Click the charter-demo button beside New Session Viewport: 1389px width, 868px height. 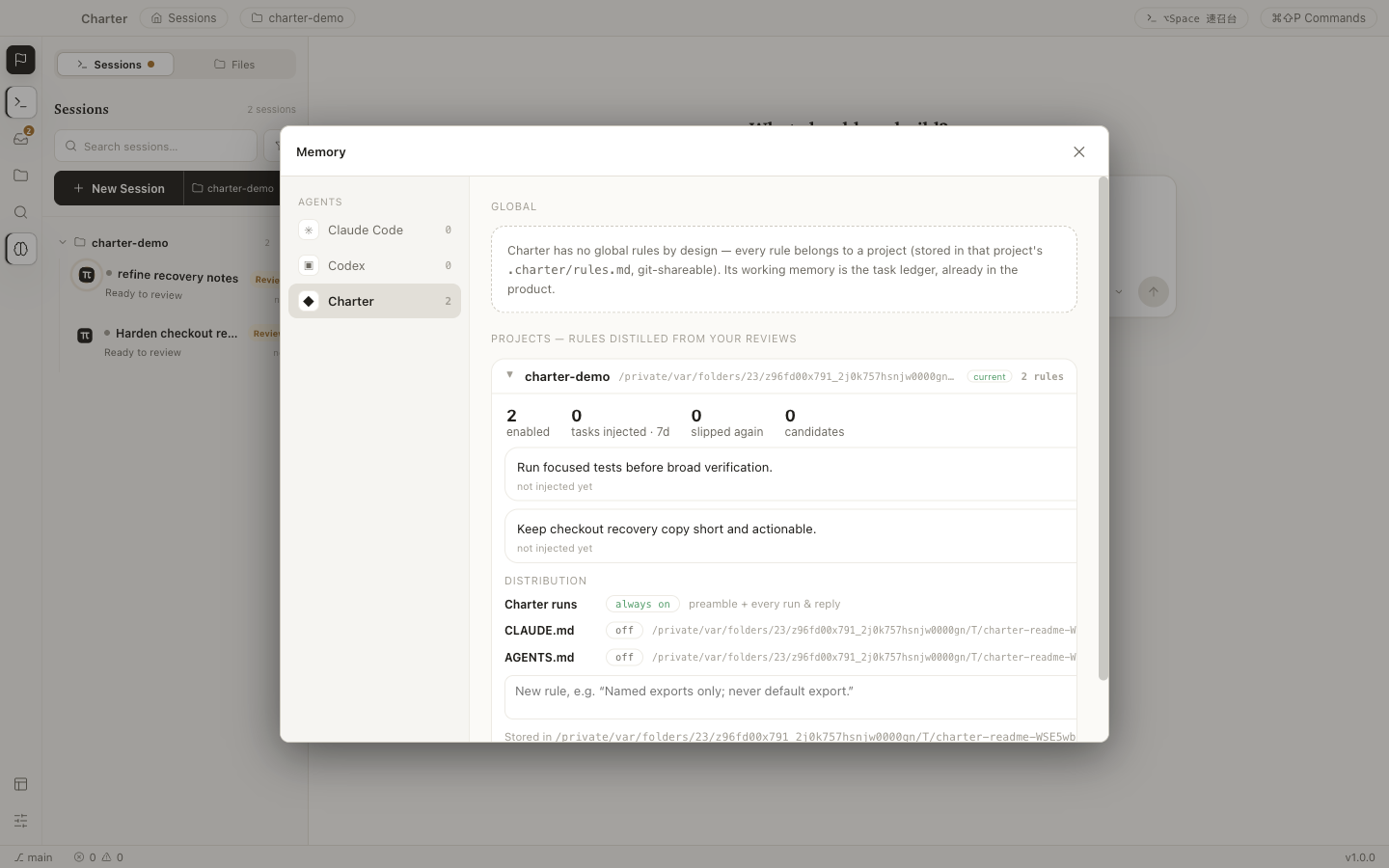tap(232, 188)
